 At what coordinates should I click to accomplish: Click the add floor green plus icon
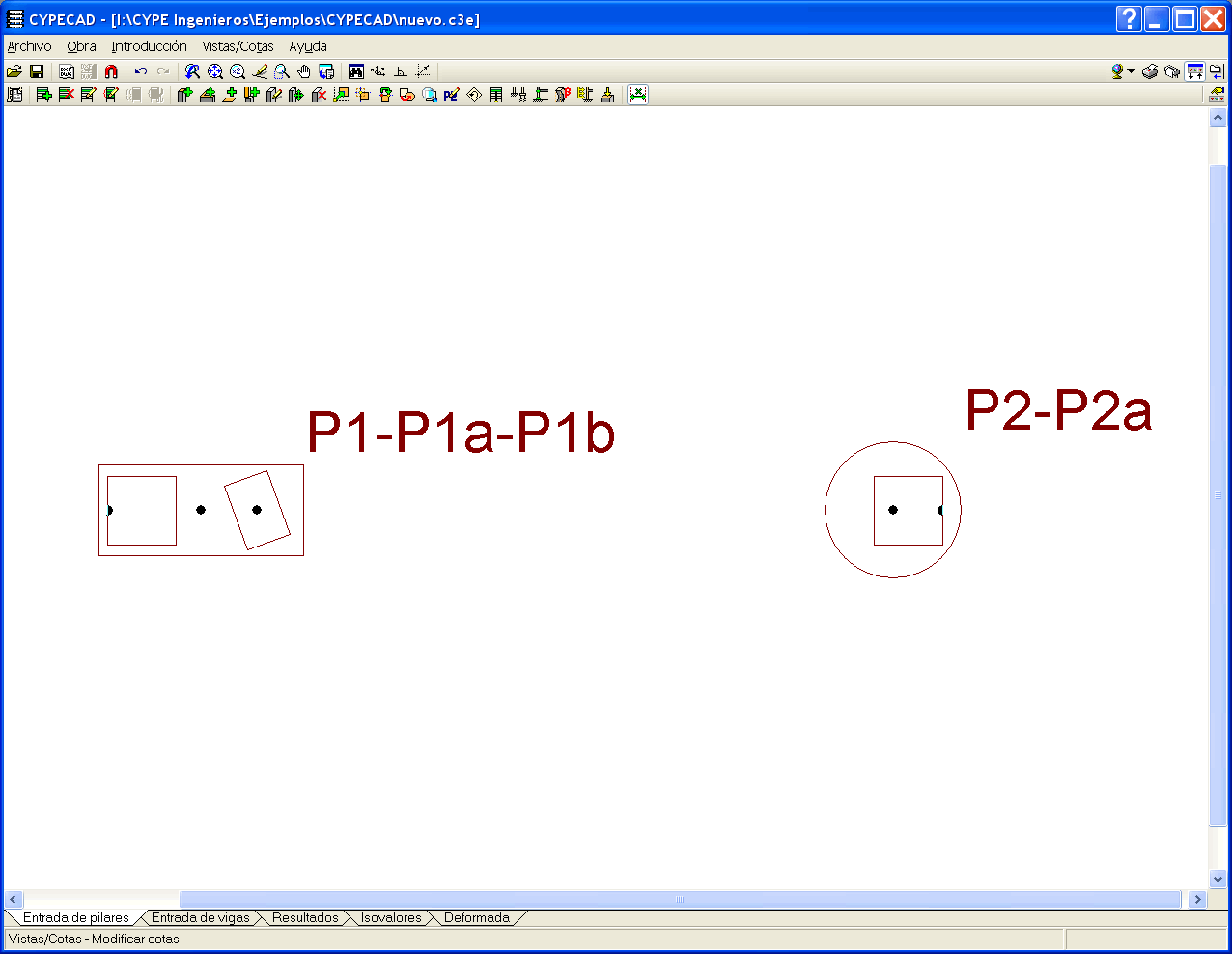[x=43, y=95]
